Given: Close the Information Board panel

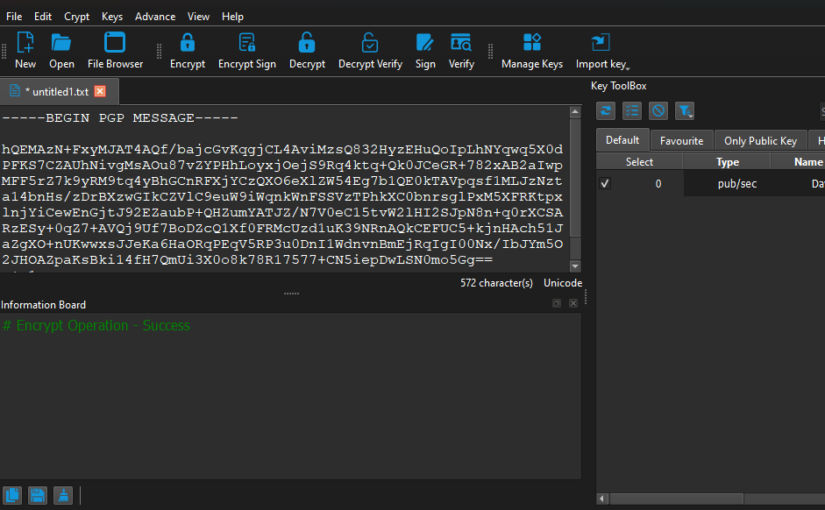Looking at the screenshot, I should coord(574,304).
